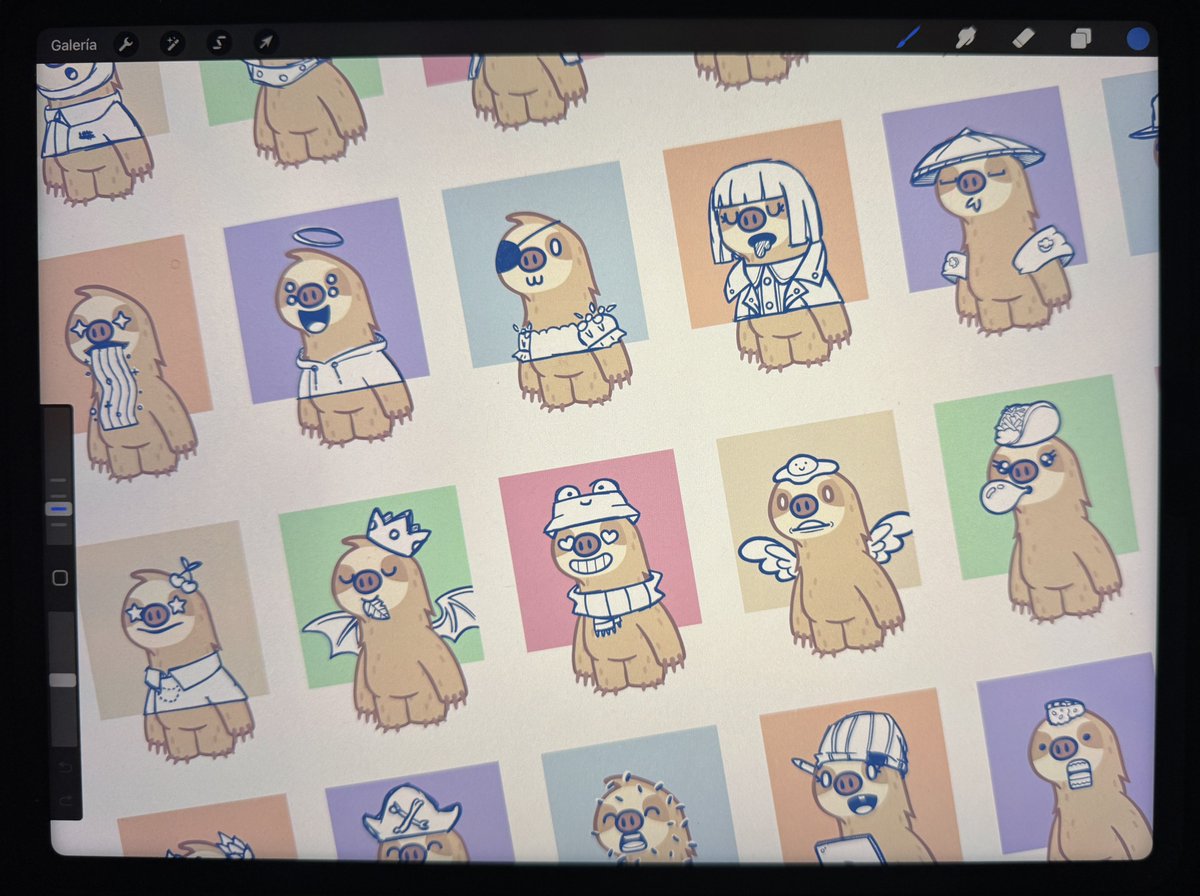This screenshot has height=896, width=1200.
Task: Tap the brush size slider handle
Action: tap(60, 508)
